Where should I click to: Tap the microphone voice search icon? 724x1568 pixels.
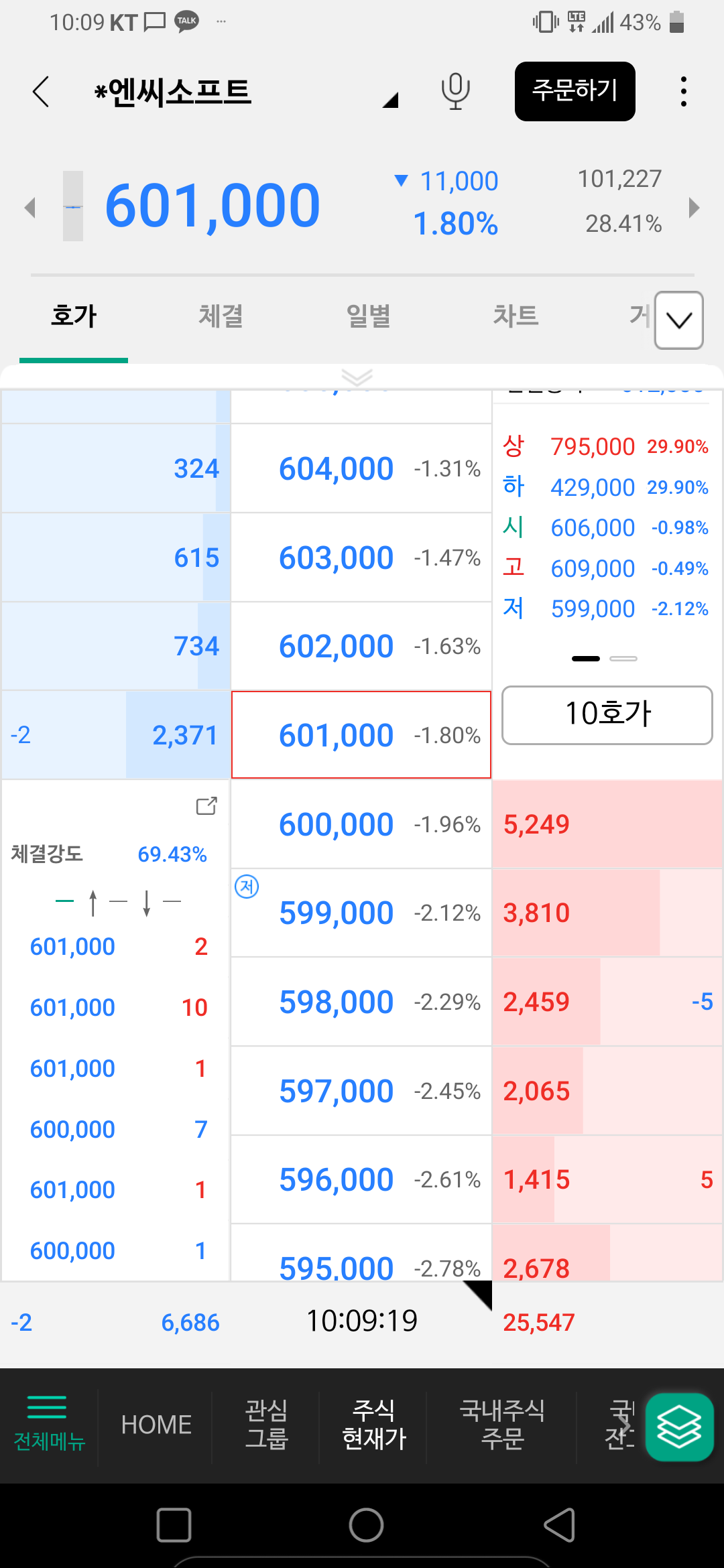click(x=455, y=91)
